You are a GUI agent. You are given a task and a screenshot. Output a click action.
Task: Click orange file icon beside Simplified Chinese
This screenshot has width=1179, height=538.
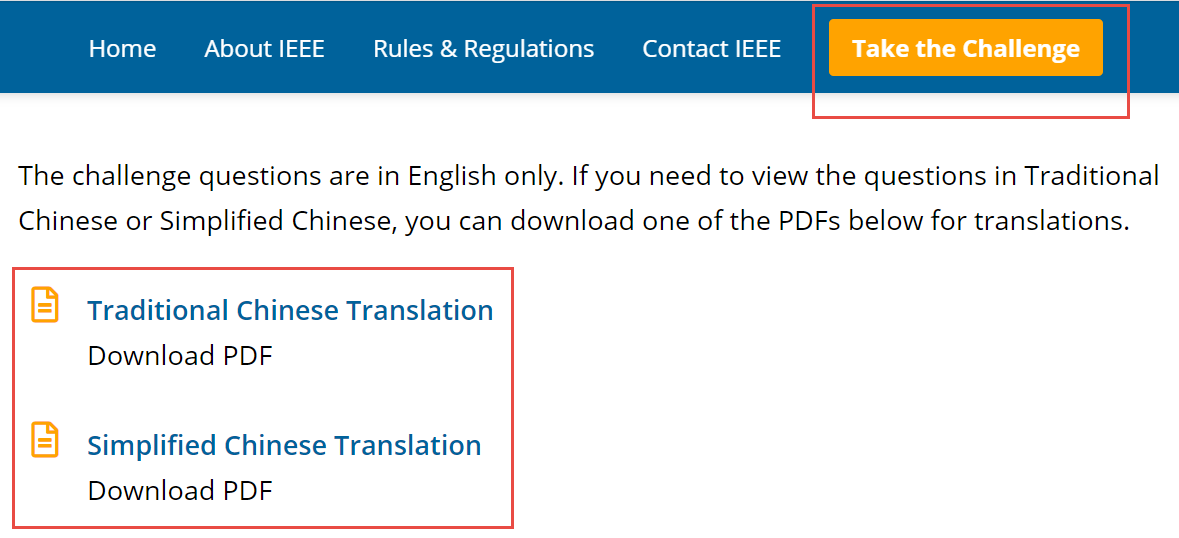click(x=45, y=439)
